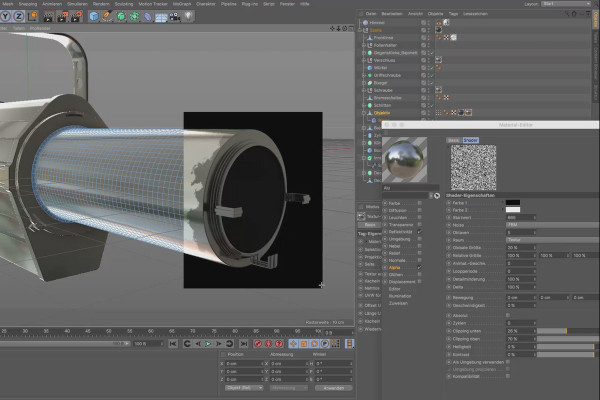The width and height of the screenshot is (600, 400).
Task: Click the Anwenden button
Action: pyautogui.click(x=334, y=388)
